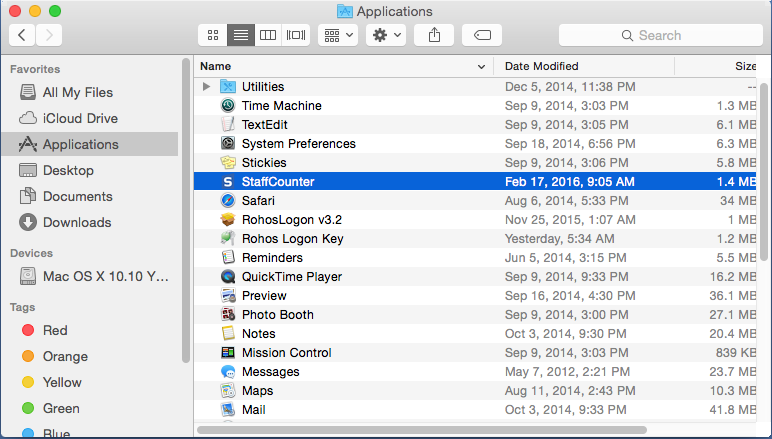This screenshot has height=439, width=772.
Task: Click 'Feb 17, 2016, 9:05 AM' date
Action: (570, 182)
